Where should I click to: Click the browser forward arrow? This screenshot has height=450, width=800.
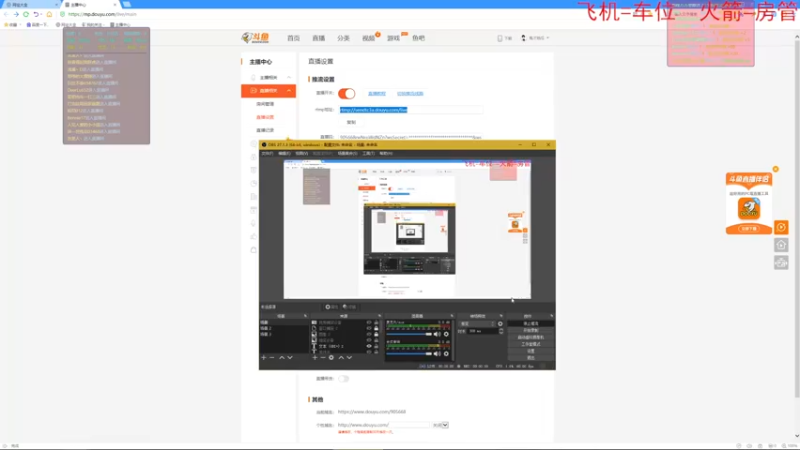pyautogui.click(x=16, y=14)
